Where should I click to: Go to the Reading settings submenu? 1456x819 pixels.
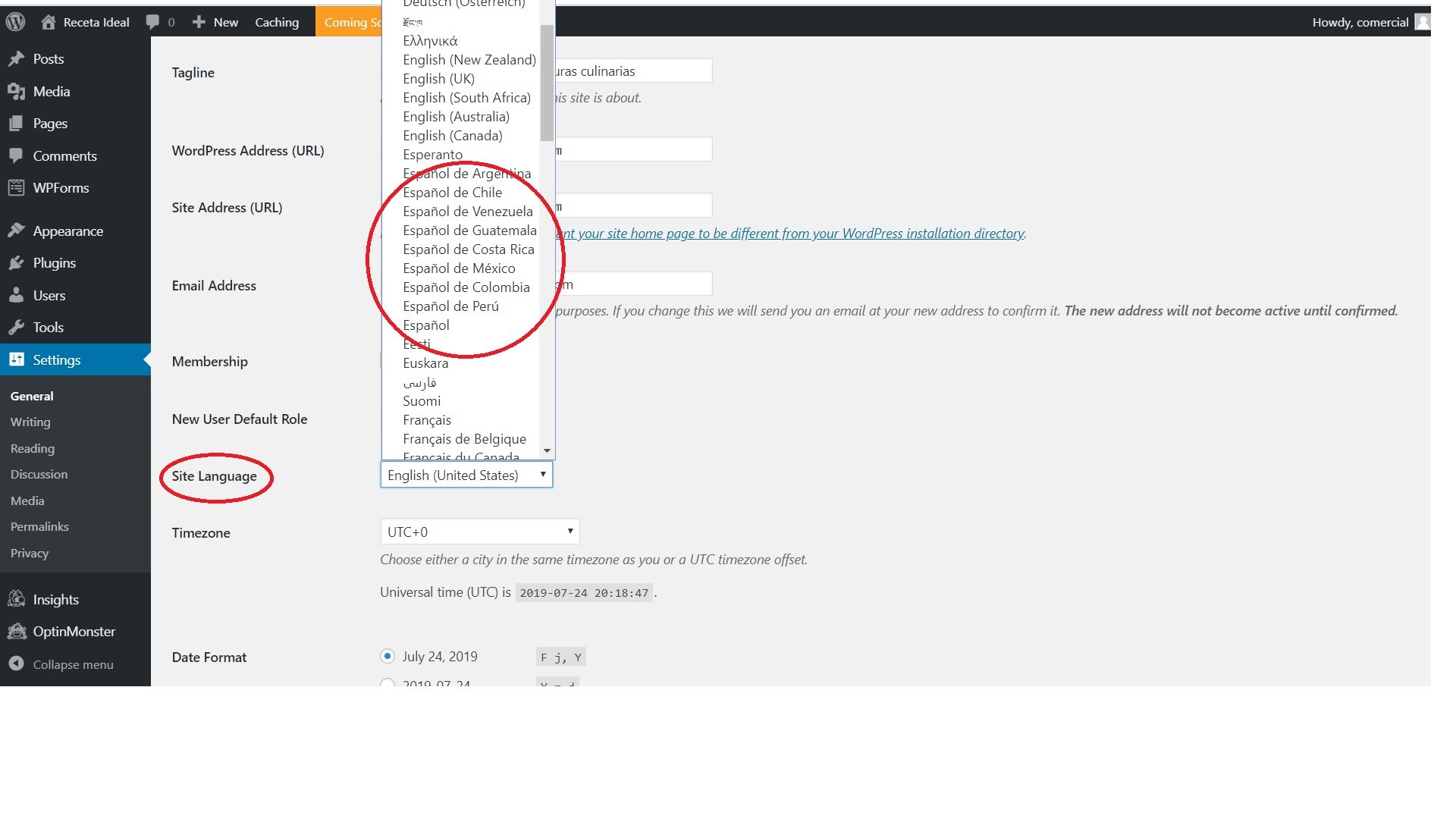pos(33,449)
